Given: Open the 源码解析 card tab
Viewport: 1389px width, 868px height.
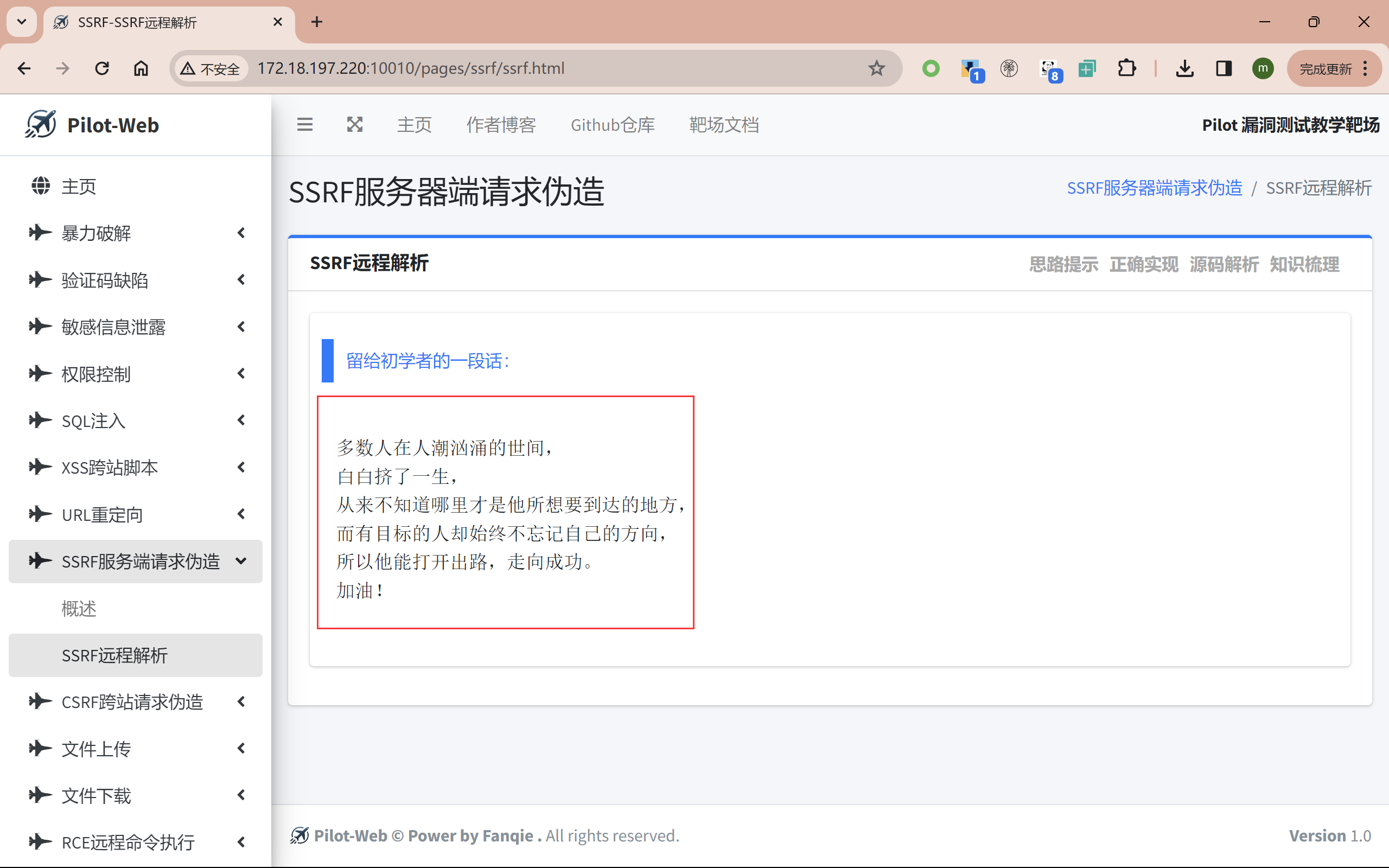Looking at the screenshot, I should [1224, 264].
